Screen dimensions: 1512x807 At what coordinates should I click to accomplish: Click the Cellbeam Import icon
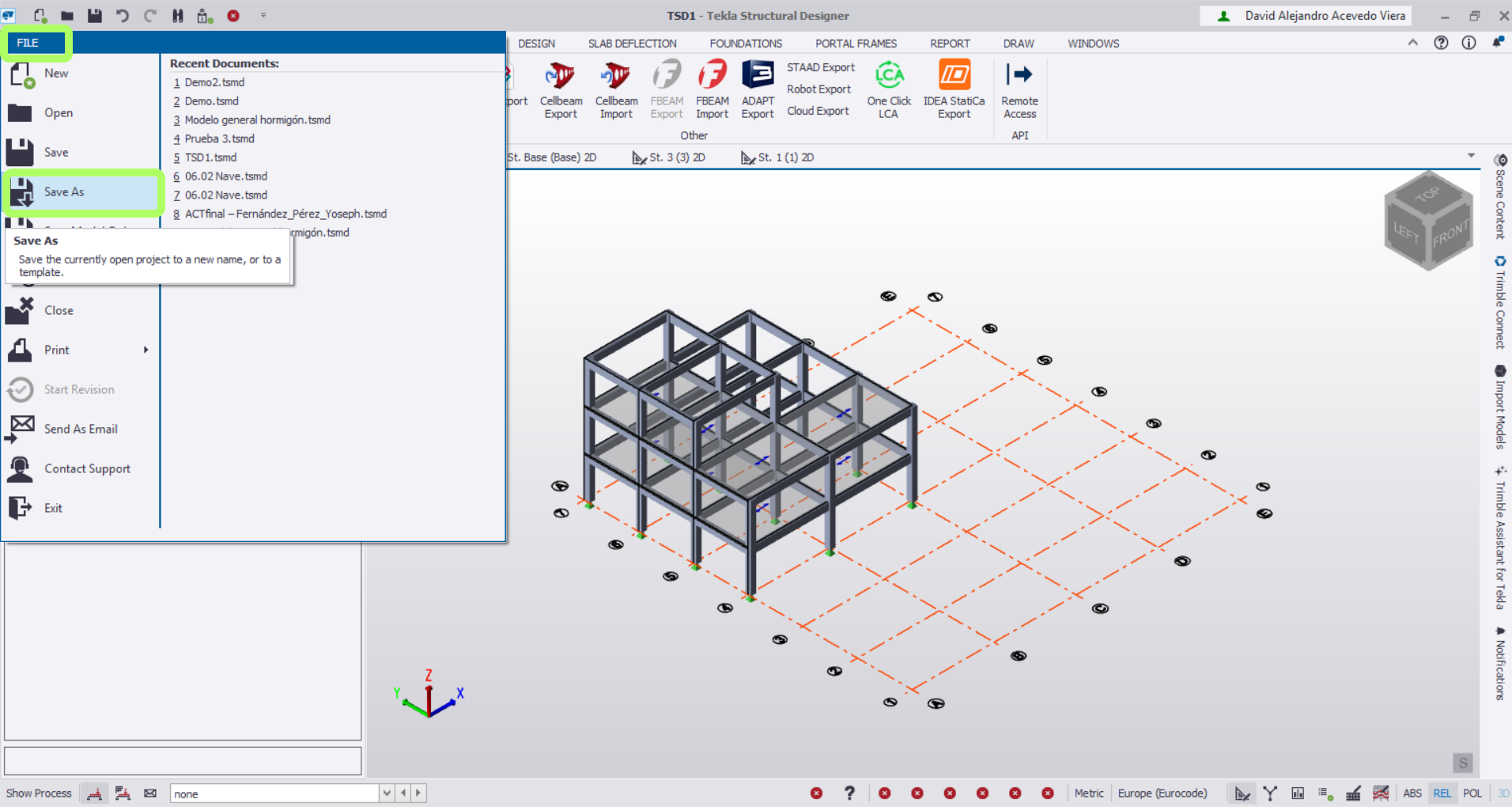click(x=616, y=90)
